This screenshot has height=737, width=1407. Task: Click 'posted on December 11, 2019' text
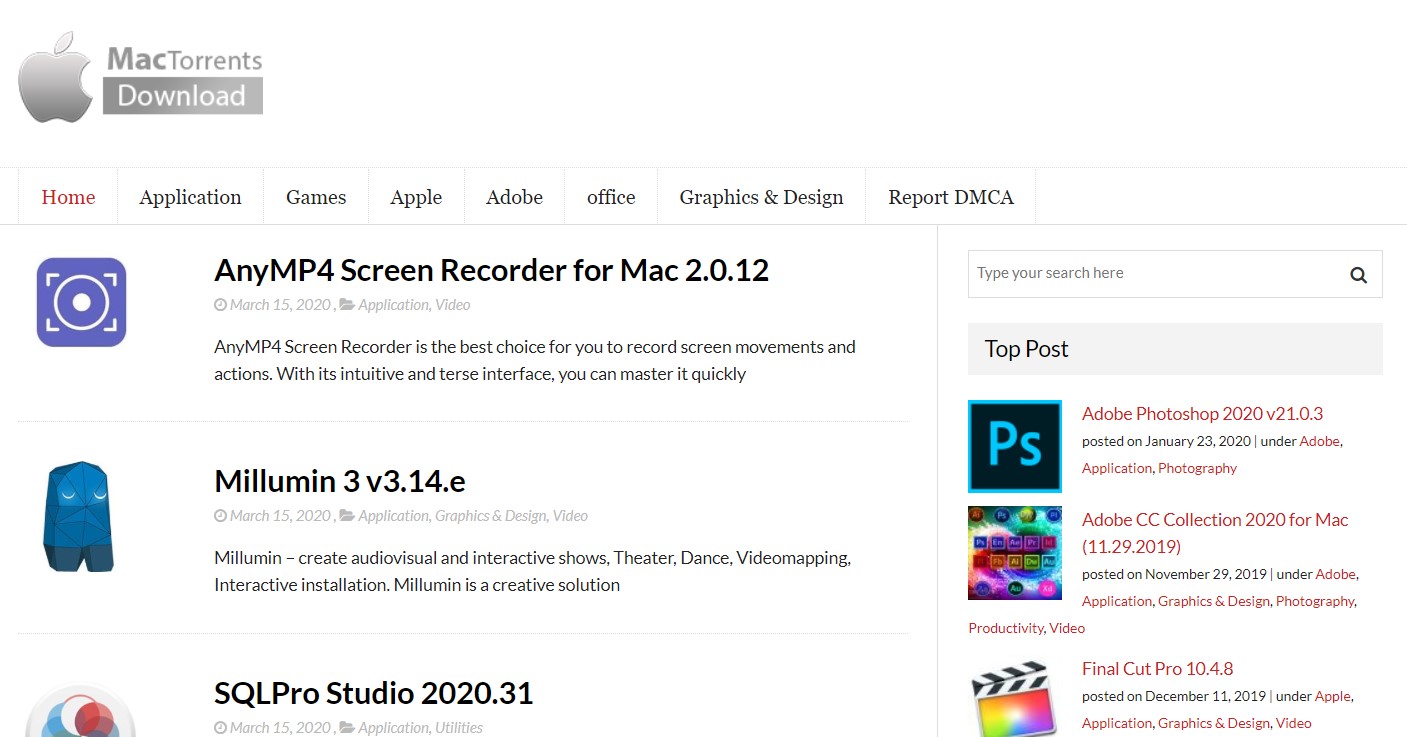tap(1174, 696)
